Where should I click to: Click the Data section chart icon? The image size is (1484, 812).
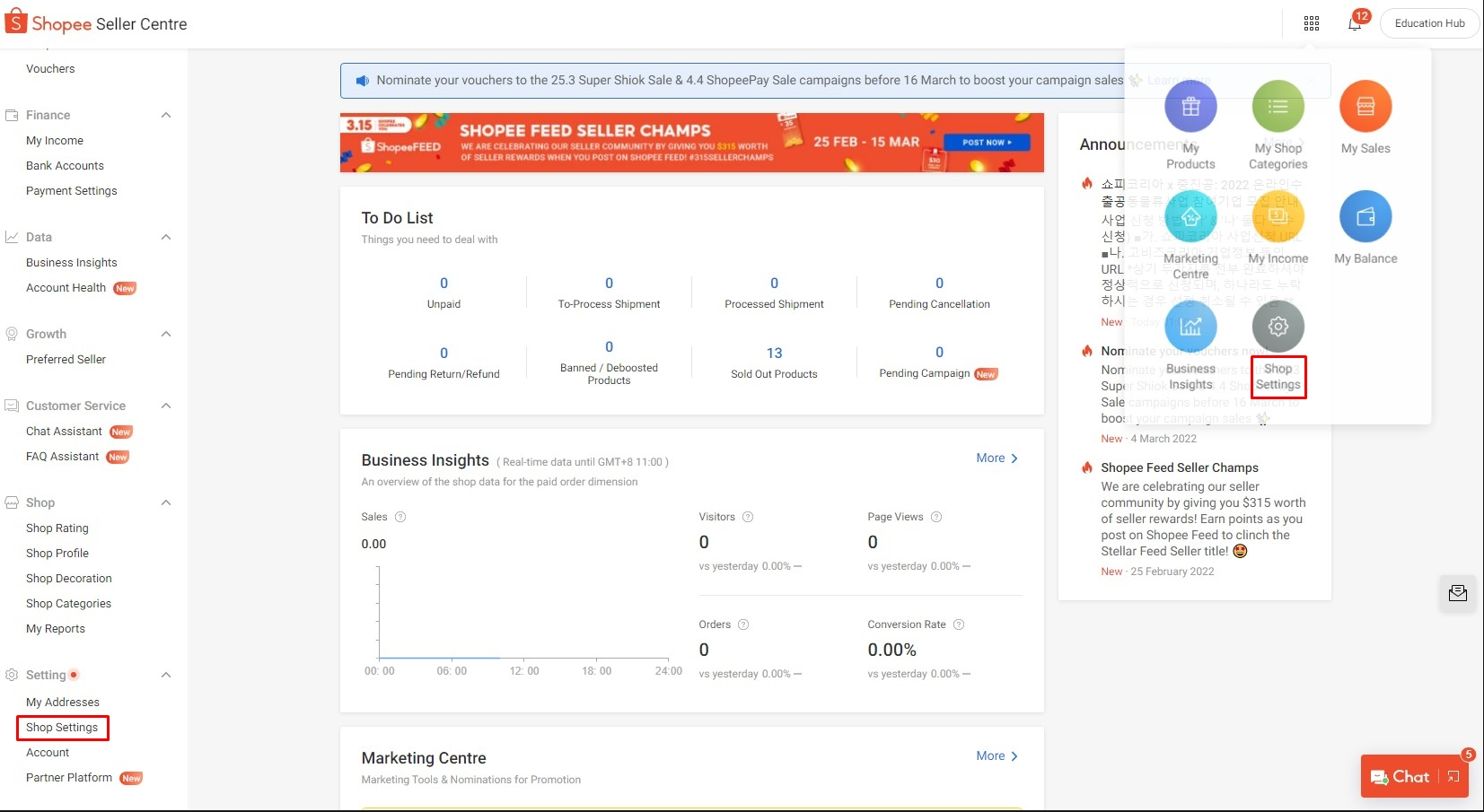coord(12,237)
